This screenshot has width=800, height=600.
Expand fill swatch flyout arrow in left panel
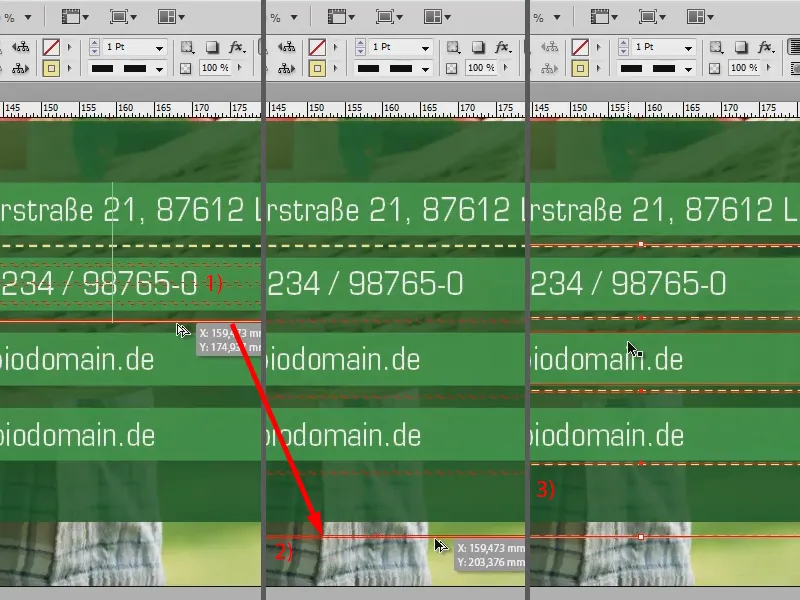click(70, 68)
